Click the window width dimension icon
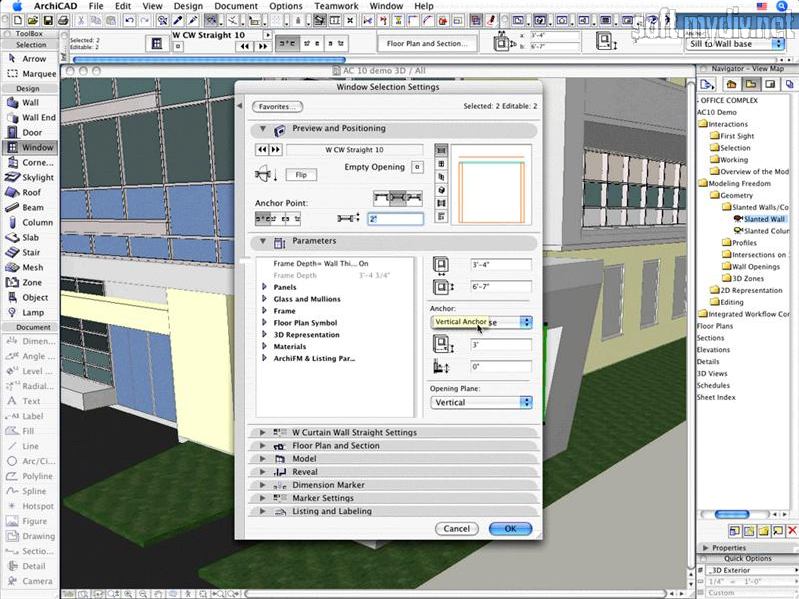Image resolution: width=799 pixels, height=599 pixels. click(x=441, y=265)
